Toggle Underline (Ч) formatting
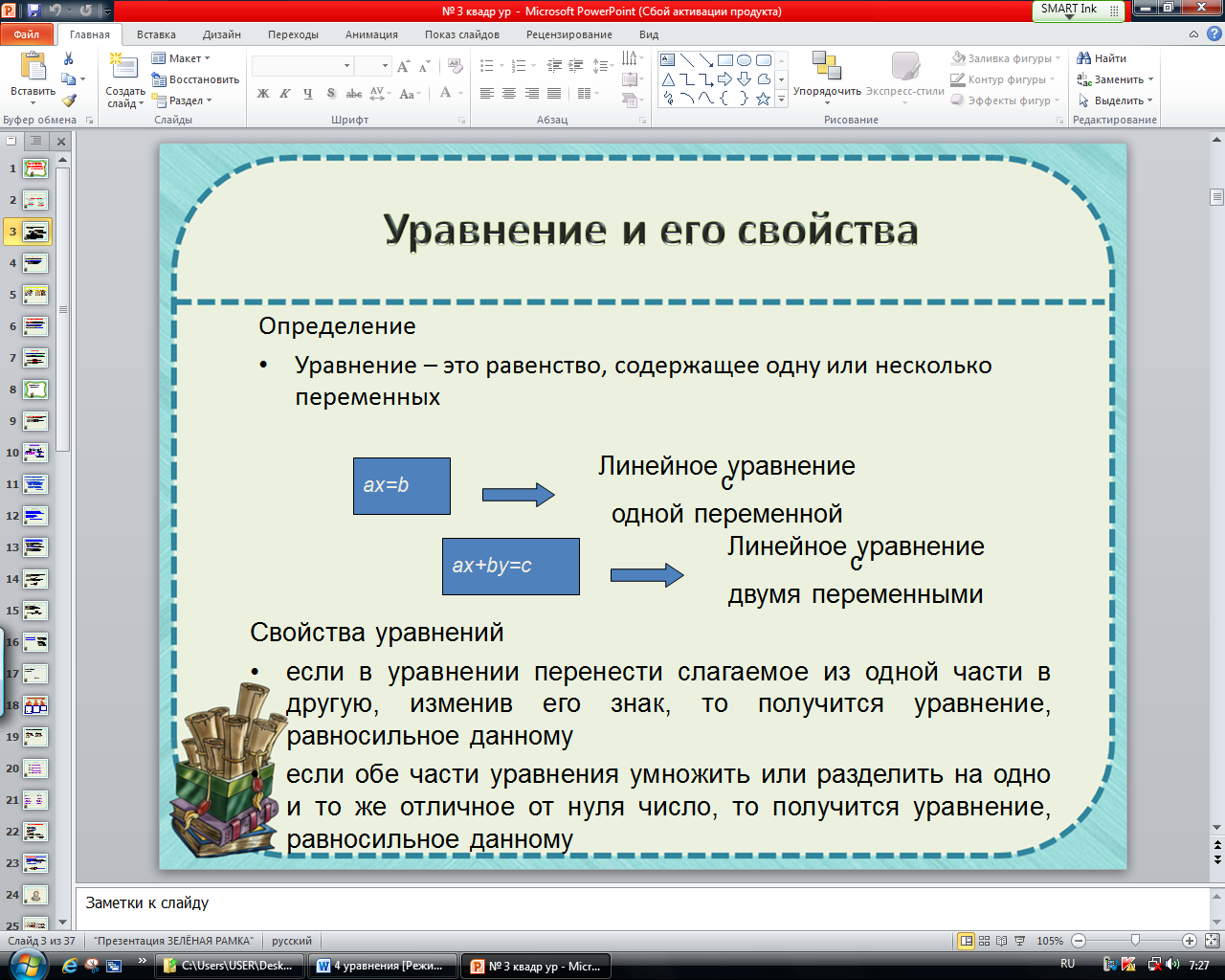The image size is (1225, 980). 307,94
